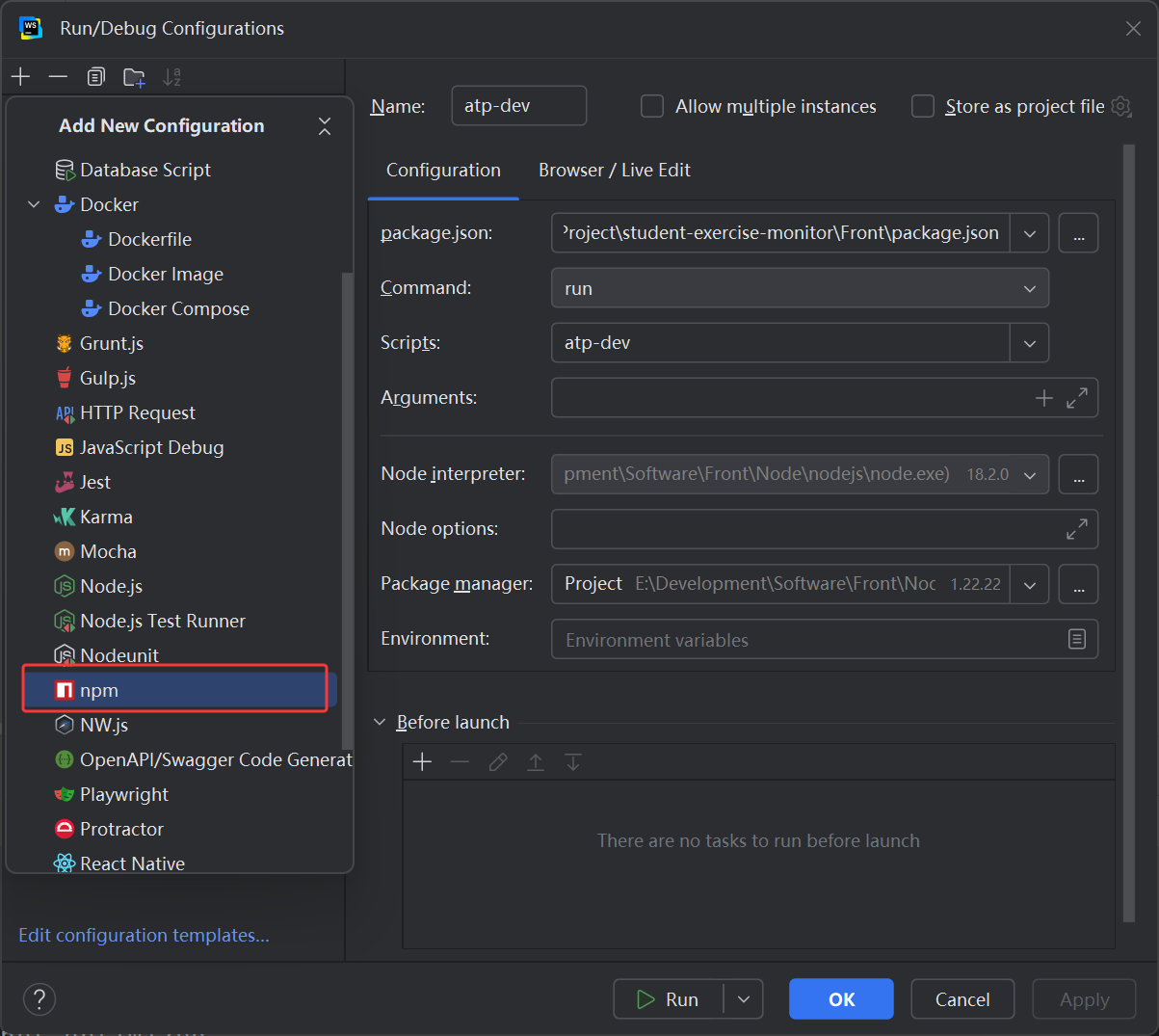This screenshot has width=1159, height=1036.
Task: Click the help question mark button
Action: click(x=40, y=999)
